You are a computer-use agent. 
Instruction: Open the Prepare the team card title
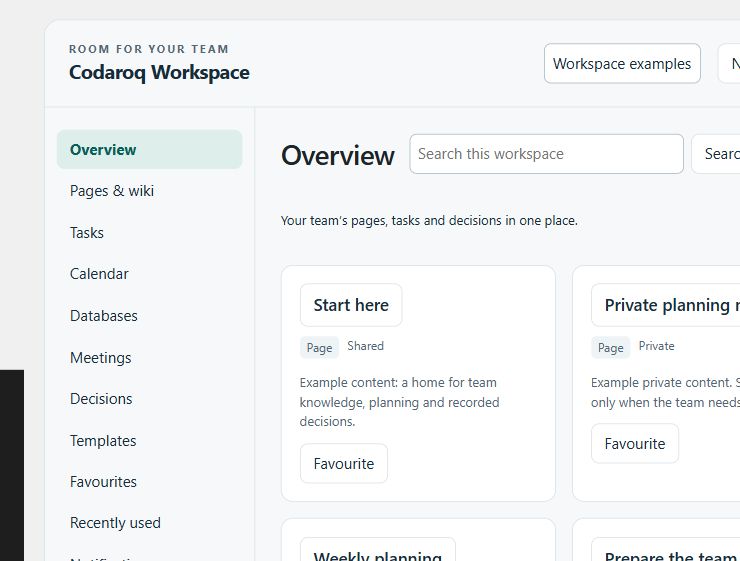(665, 550)
